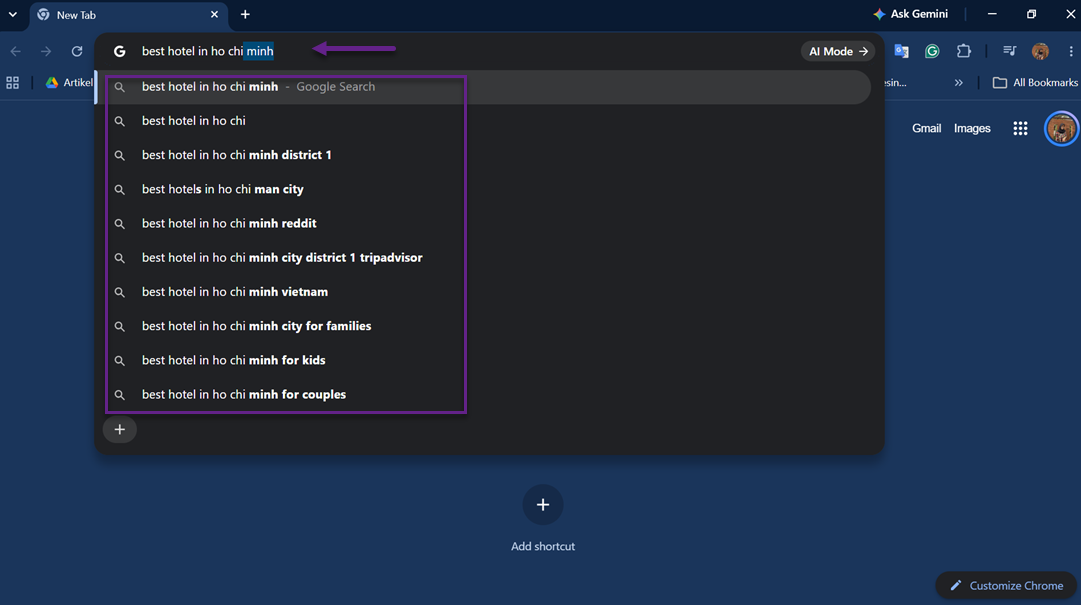Open the Google account avatar on page
The height and width of the screenshot is (605, 1081).
(x=1061, y=128)
